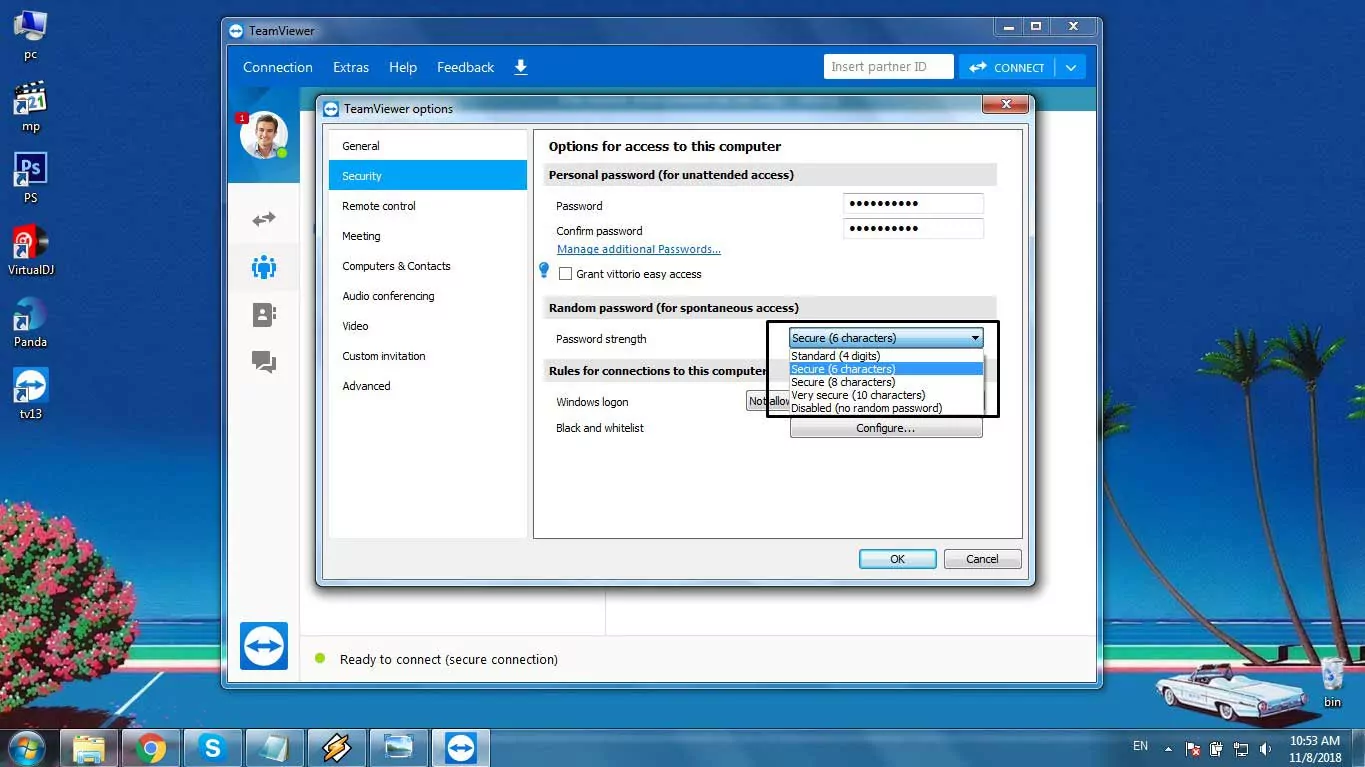Open File Explorer from the taskbar
This screenshot has height=767, width=1365.
coord(89,748)
